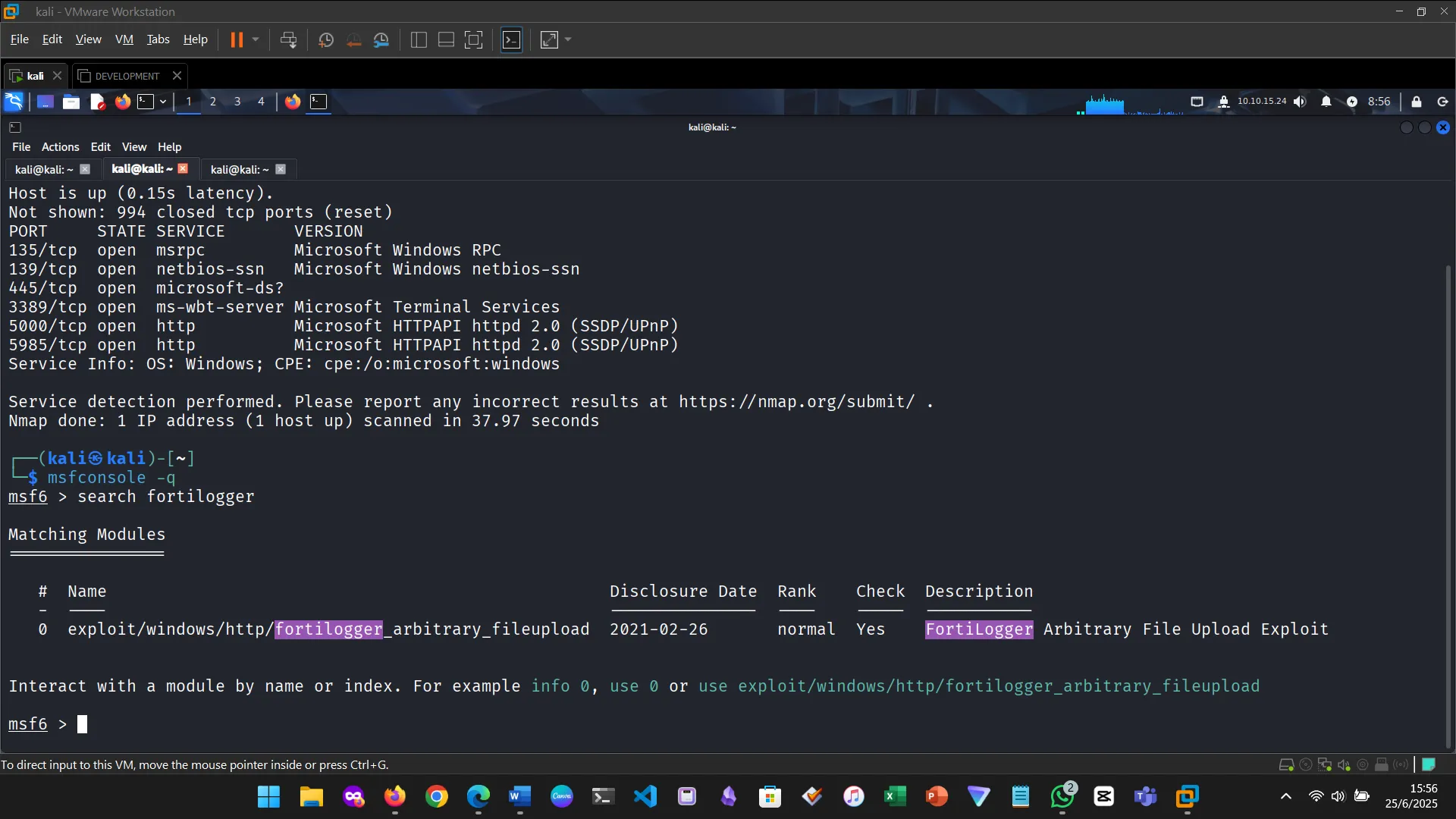Launch Firefox from the Kali panel
1456x819 pixels.
[122, 102]
